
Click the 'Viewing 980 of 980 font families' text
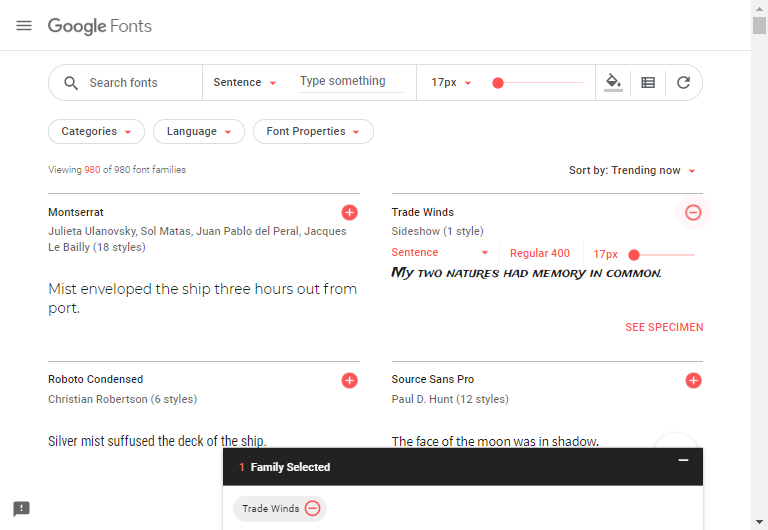click(117, 169)
